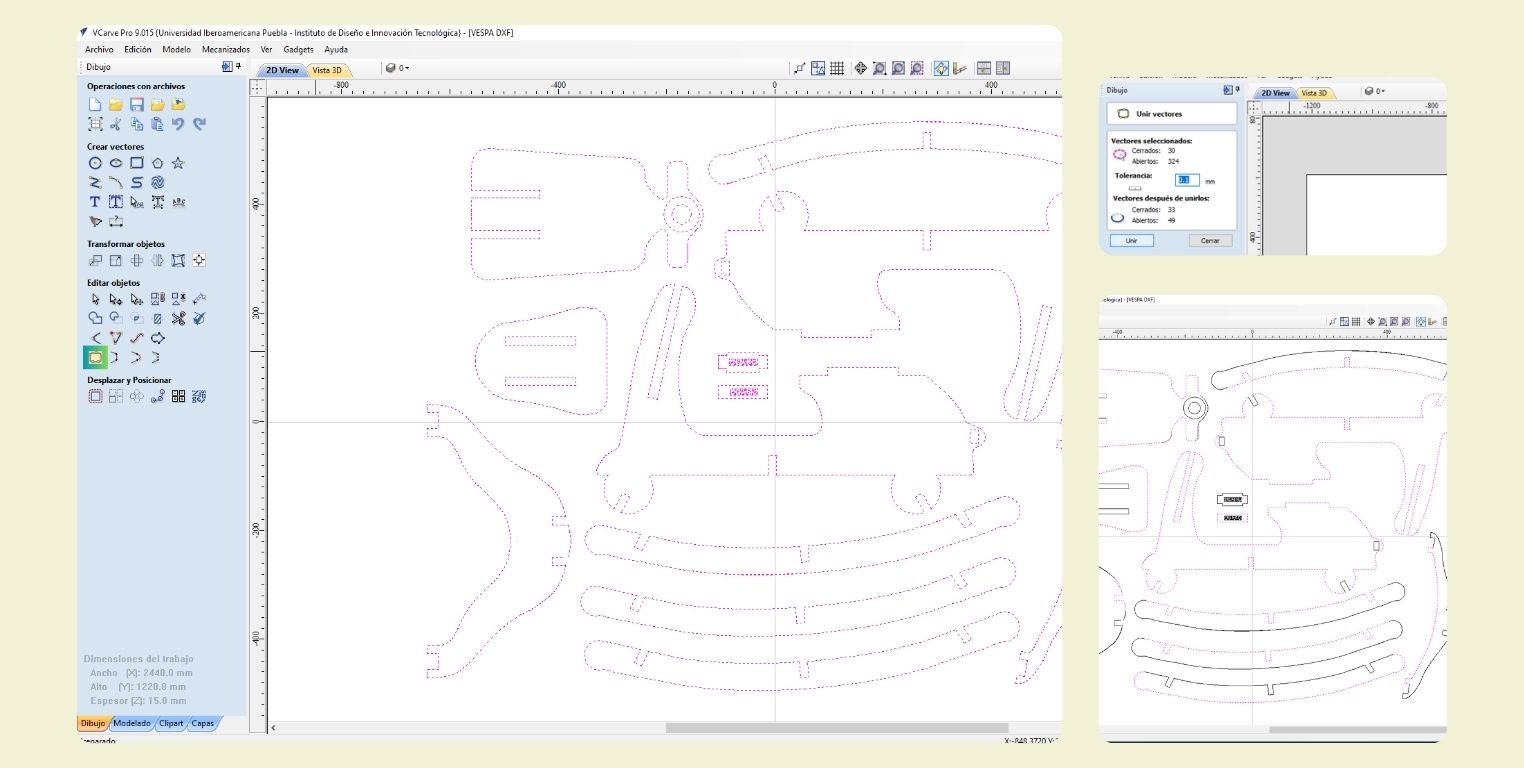The height and width of the screenshot is (768, 1524).
Task: Open the layer dropdown labeled 0 in main window
Action: (x=397, y=68)
